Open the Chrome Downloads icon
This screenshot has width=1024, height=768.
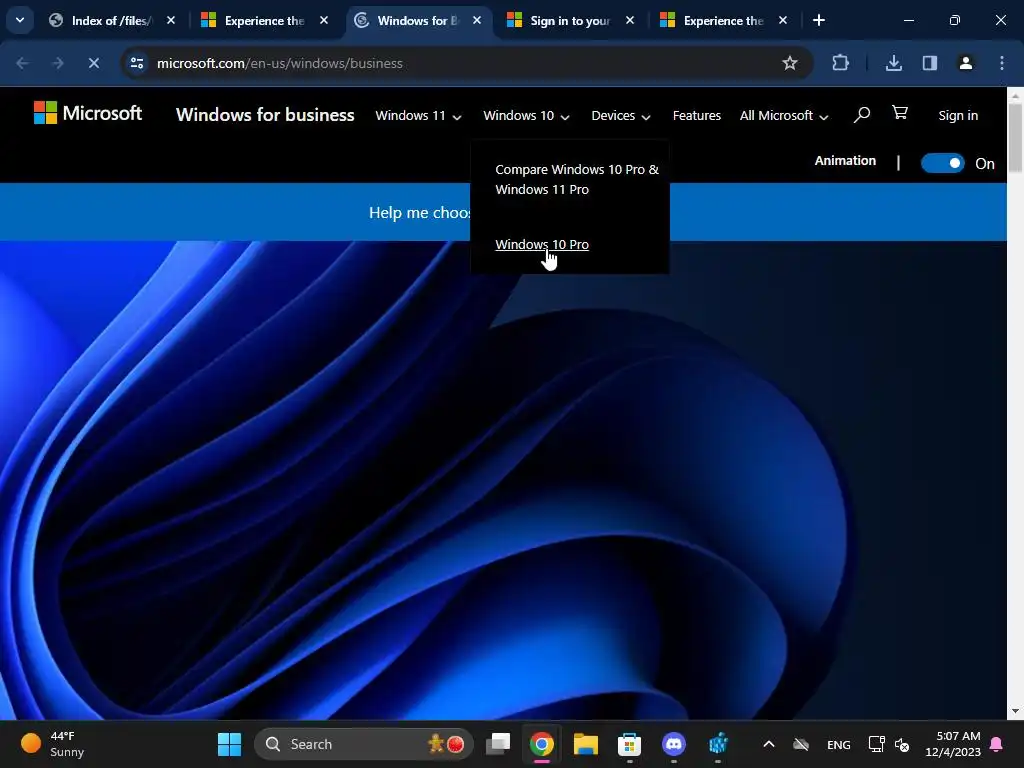coord(894,63)
